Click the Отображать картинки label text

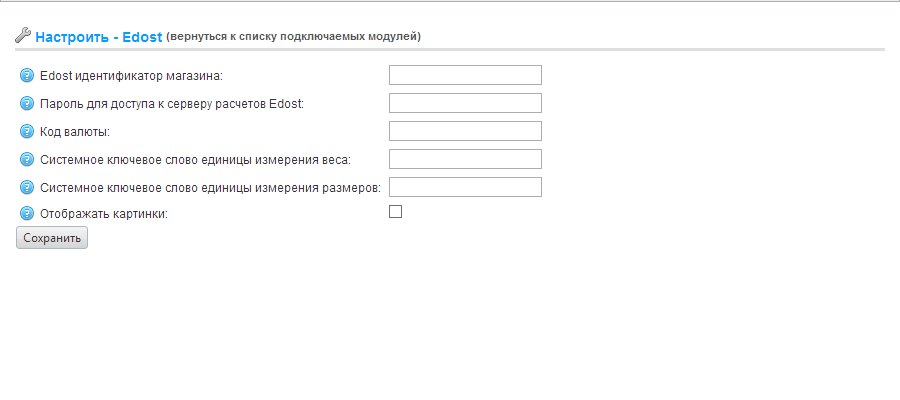(x=104, y=215)
